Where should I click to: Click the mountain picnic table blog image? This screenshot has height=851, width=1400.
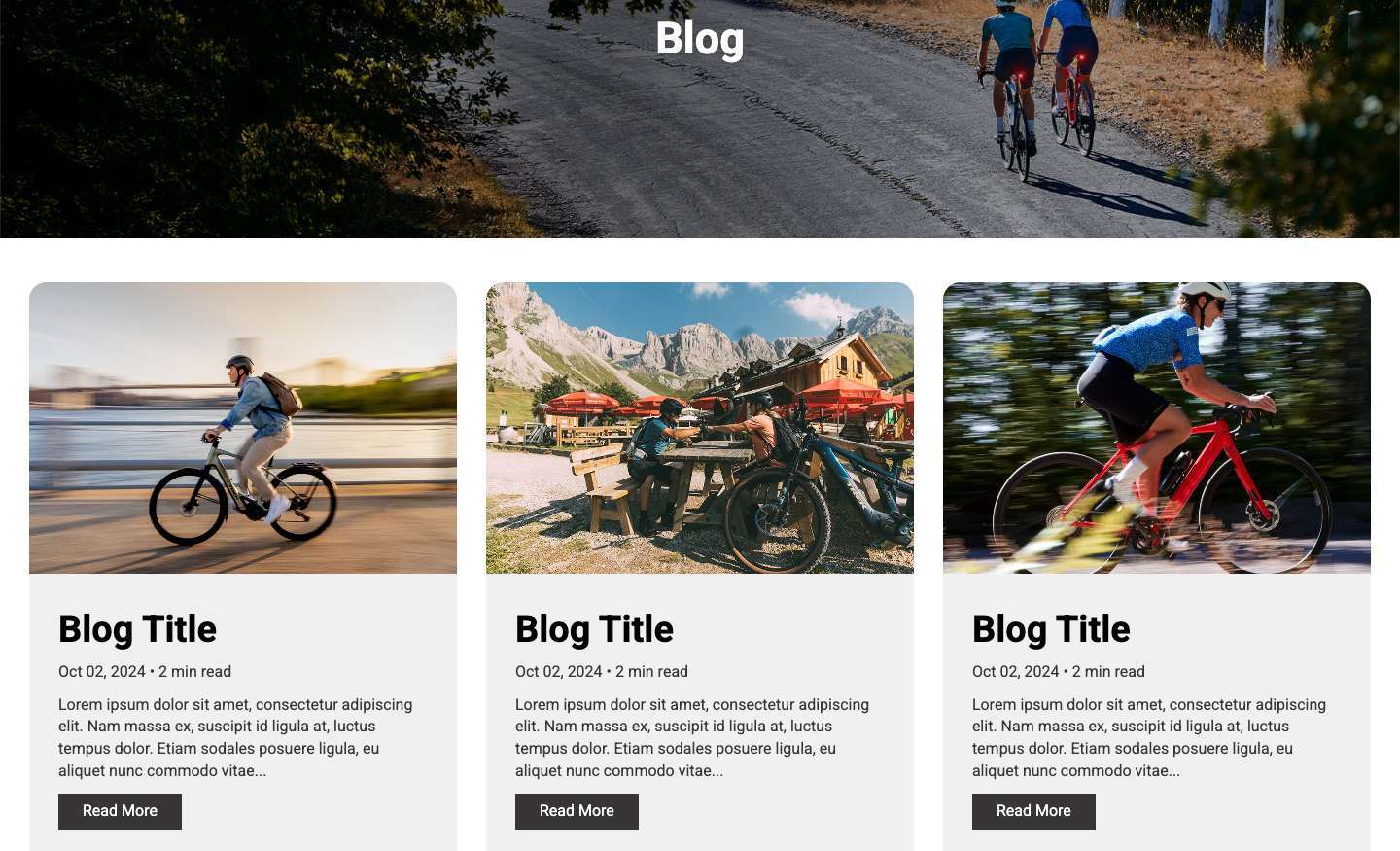700,428
